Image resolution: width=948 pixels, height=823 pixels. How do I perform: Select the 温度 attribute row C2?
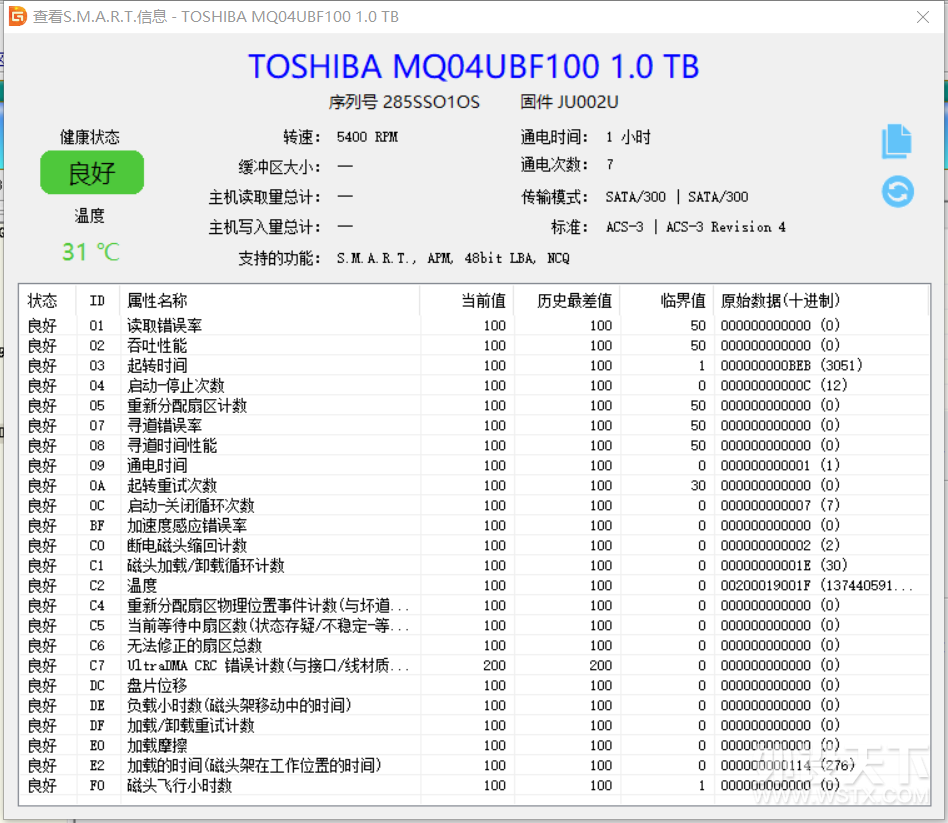pos(475,585)
